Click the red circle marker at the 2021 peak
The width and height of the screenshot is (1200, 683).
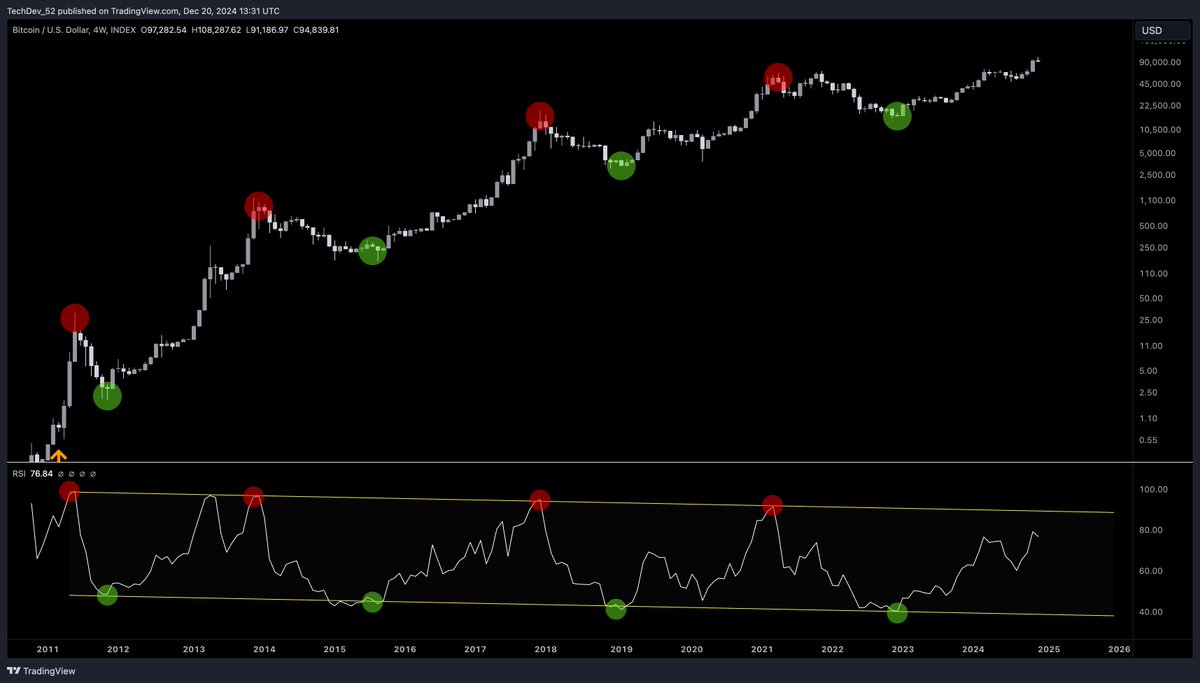point(778,78)
